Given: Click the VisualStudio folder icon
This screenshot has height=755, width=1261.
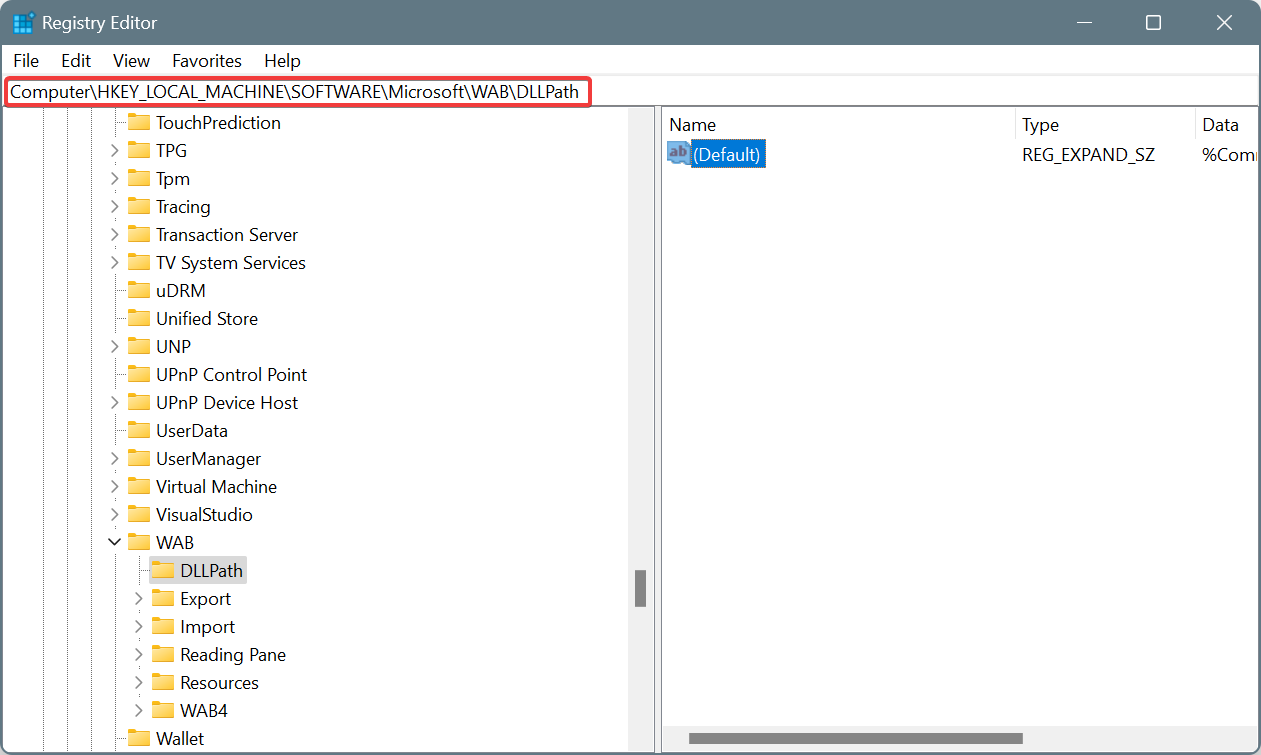Looking at the screenshot, I should pos(139,515).
